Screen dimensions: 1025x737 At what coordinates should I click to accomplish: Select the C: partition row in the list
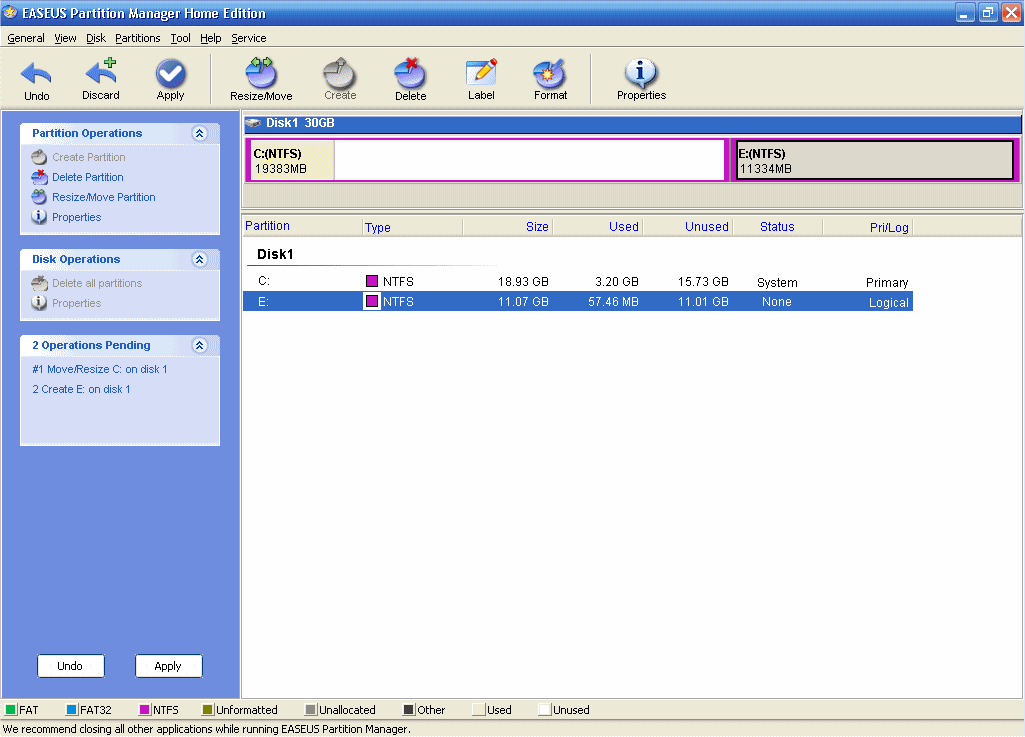pos(578,281)
